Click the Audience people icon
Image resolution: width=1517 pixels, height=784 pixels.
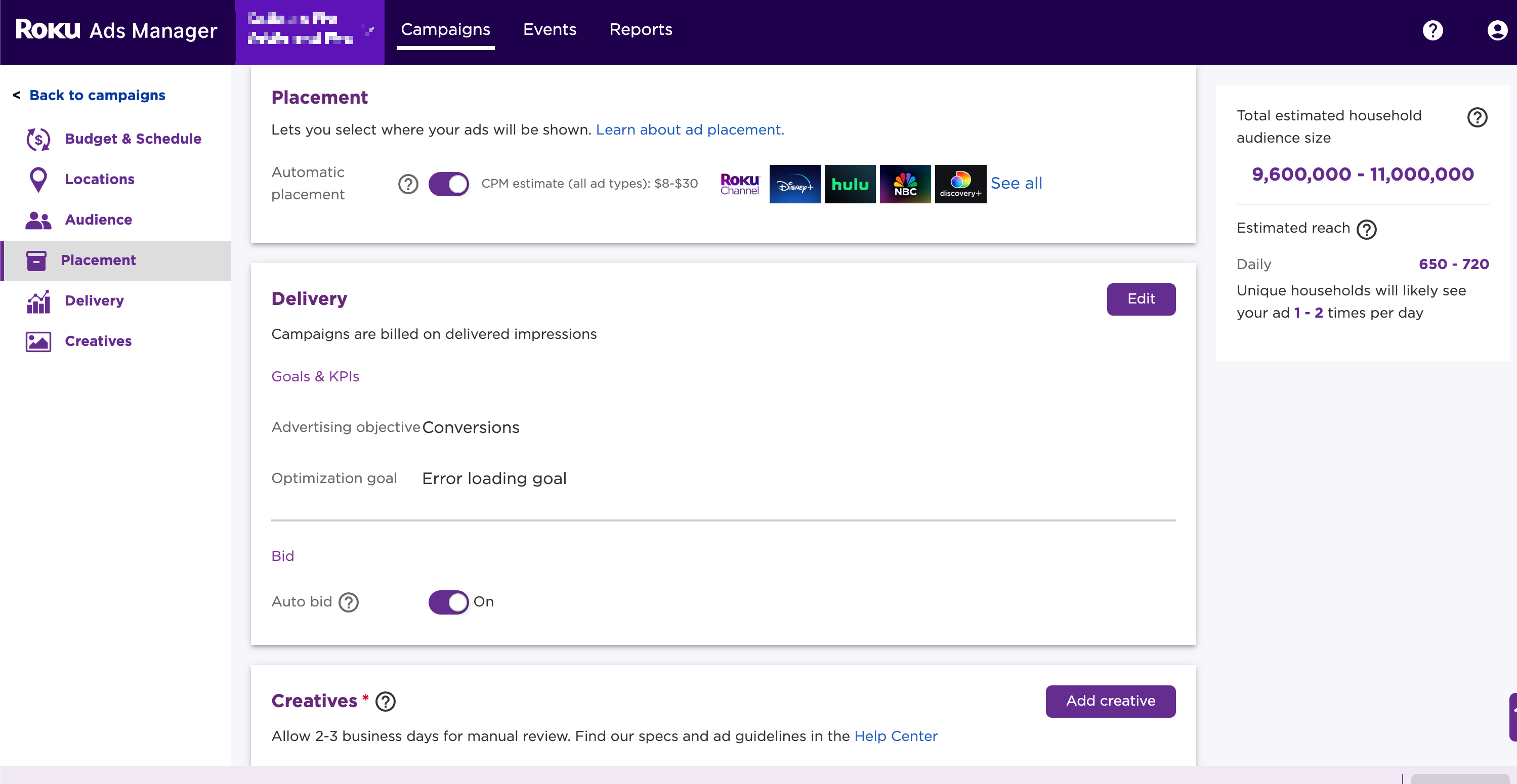pyautogui.click(x=38, y=220)
